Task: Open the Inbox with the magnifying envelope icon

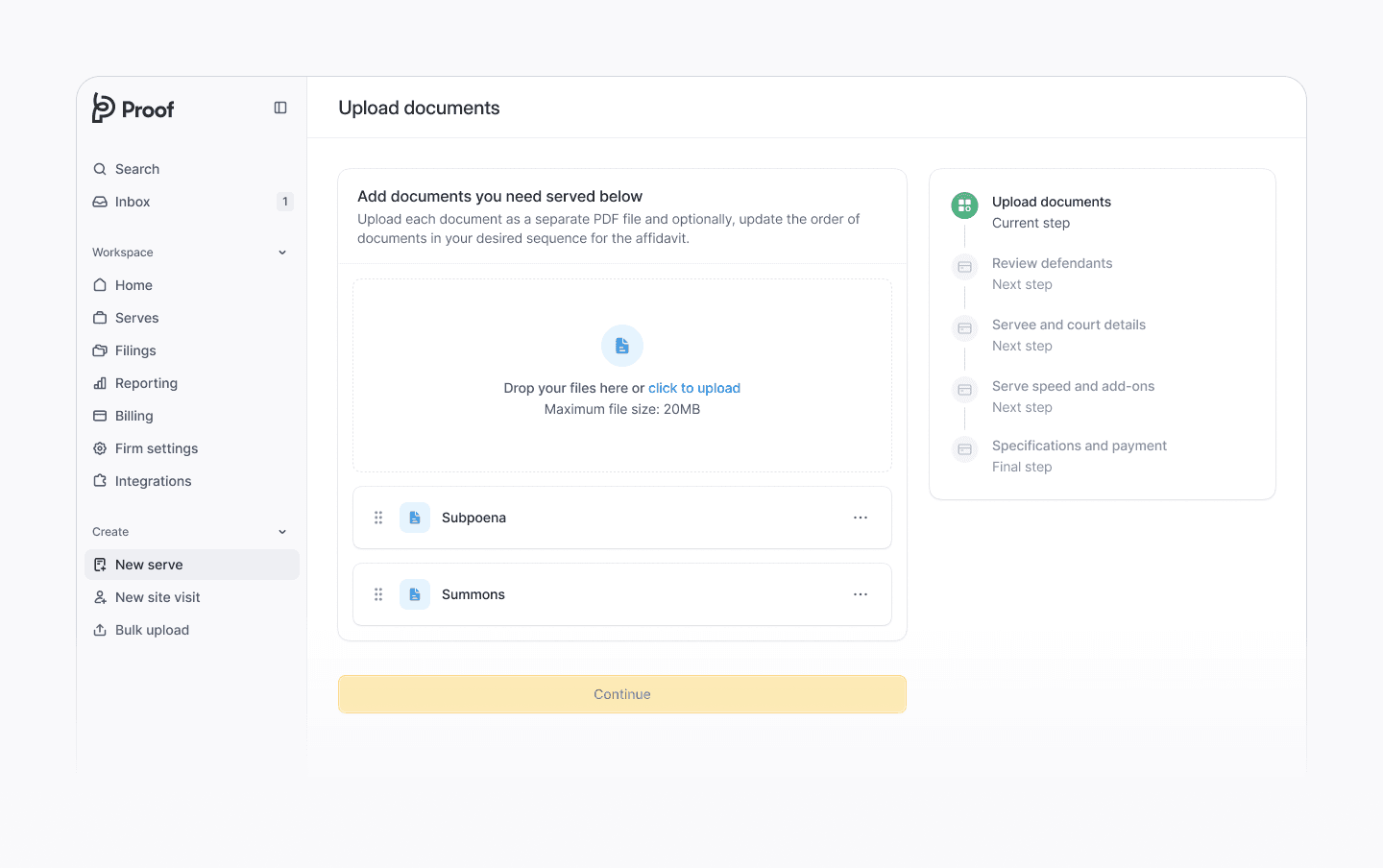Action: pyautogui.click(x=100, y=201)
